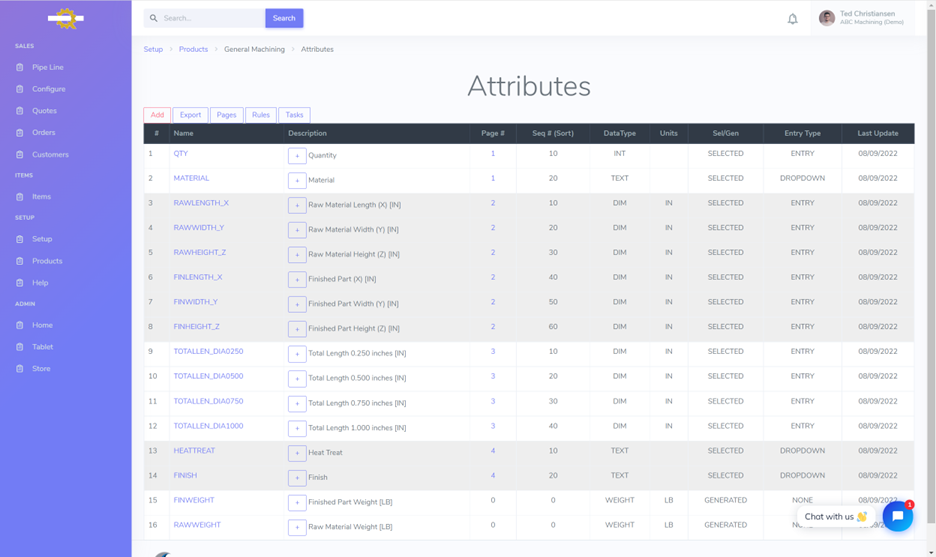Click the Tablet sidebar icon

20,347
